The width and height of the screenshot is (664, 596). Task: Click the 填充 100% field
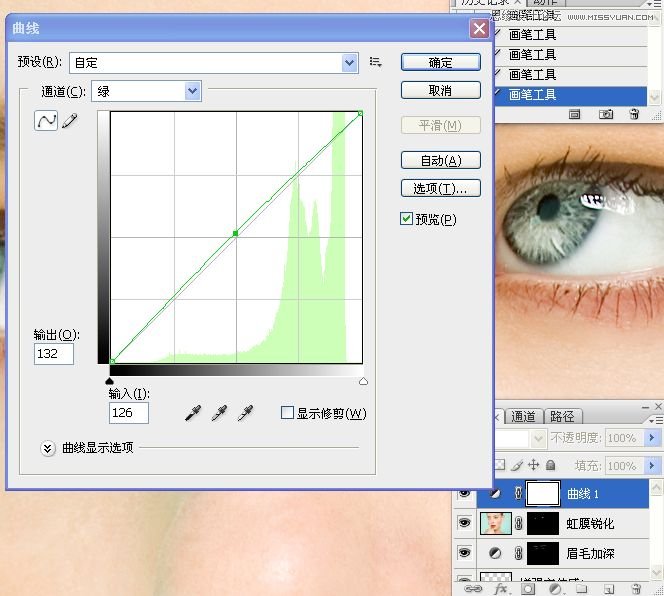click(625, 466)
